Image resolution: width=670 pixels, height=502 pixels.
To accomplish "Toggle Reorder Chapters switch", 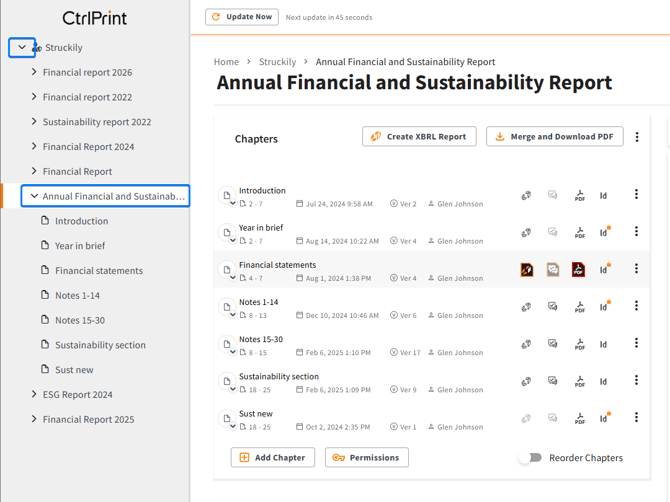I will click(531, 458).
